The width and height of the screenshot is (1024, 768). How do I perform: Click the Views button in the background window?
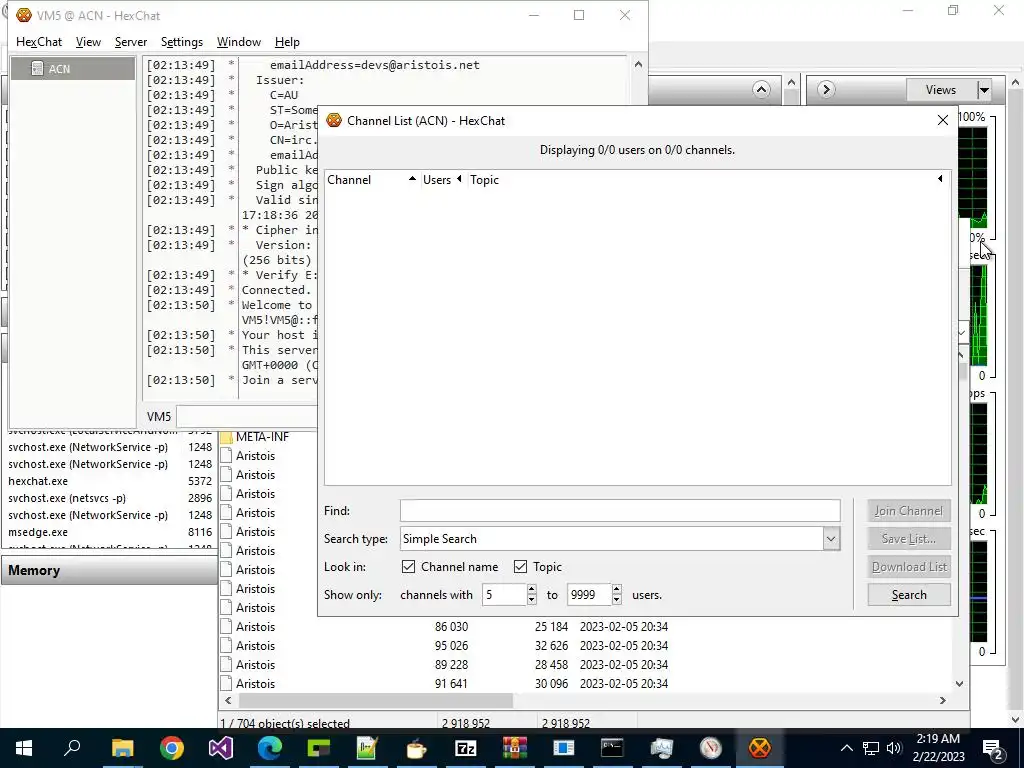941,89
